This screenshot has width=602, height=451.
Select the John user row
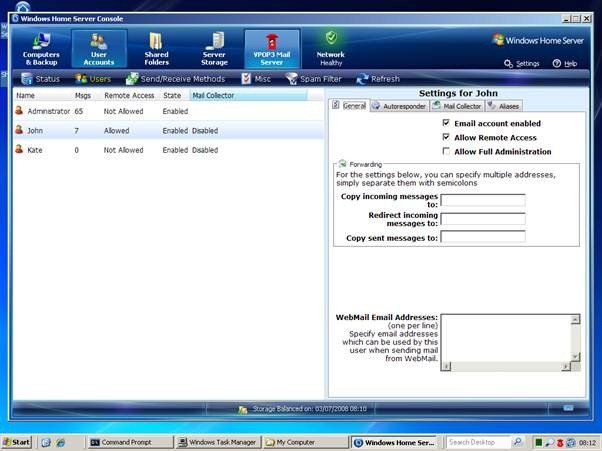(168, 131)
